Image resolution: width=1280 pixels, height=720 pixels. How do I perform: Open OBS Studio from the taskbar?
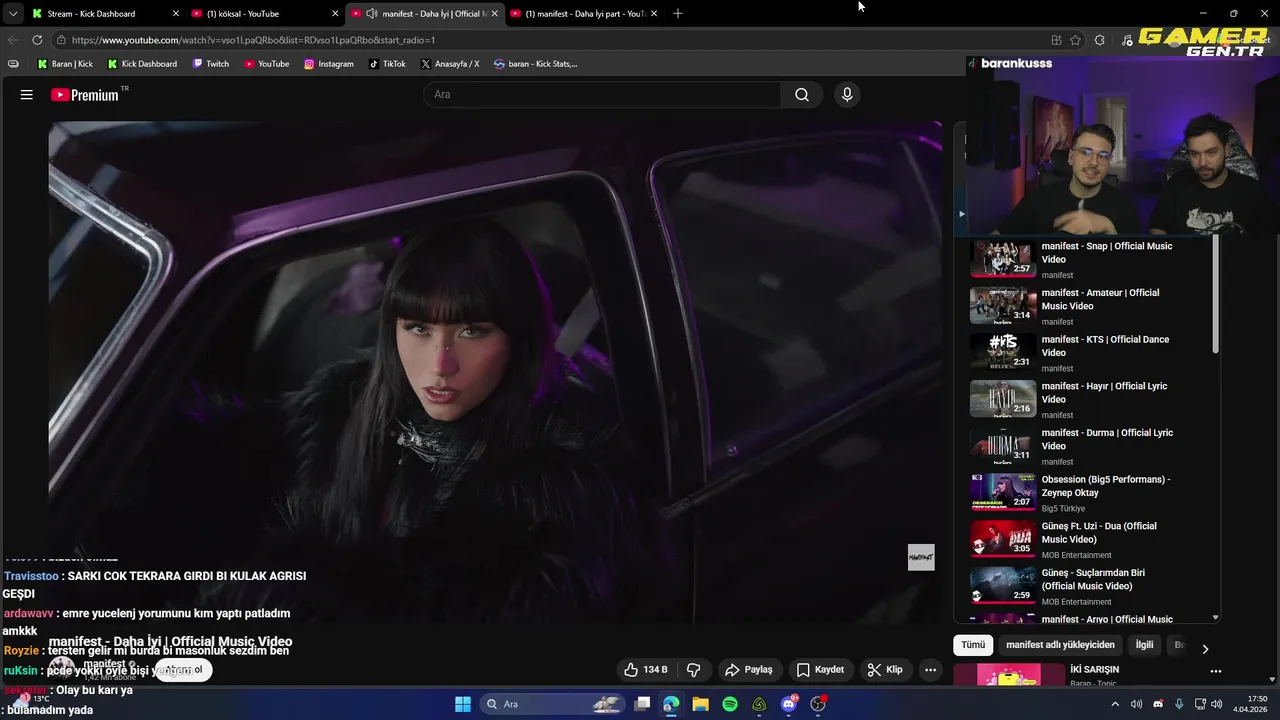point(818,704)
